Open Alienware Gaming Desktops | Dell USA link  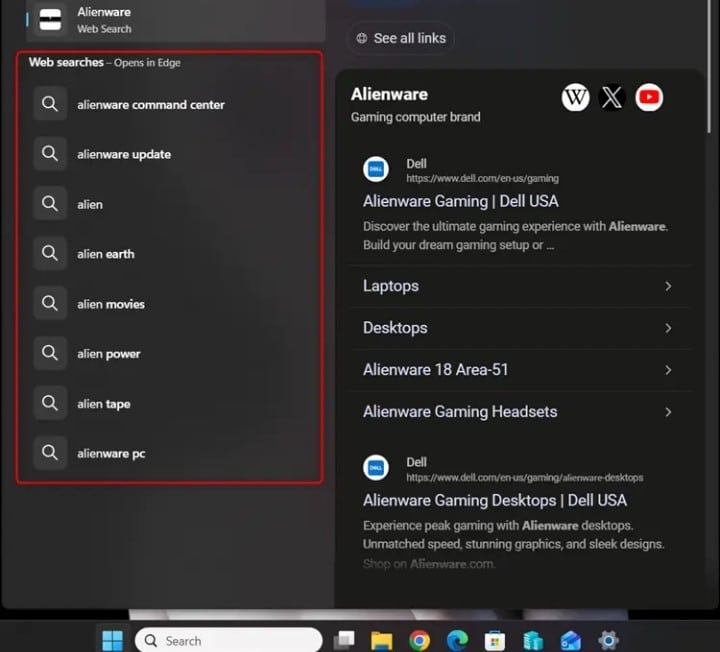coord(495,500)
